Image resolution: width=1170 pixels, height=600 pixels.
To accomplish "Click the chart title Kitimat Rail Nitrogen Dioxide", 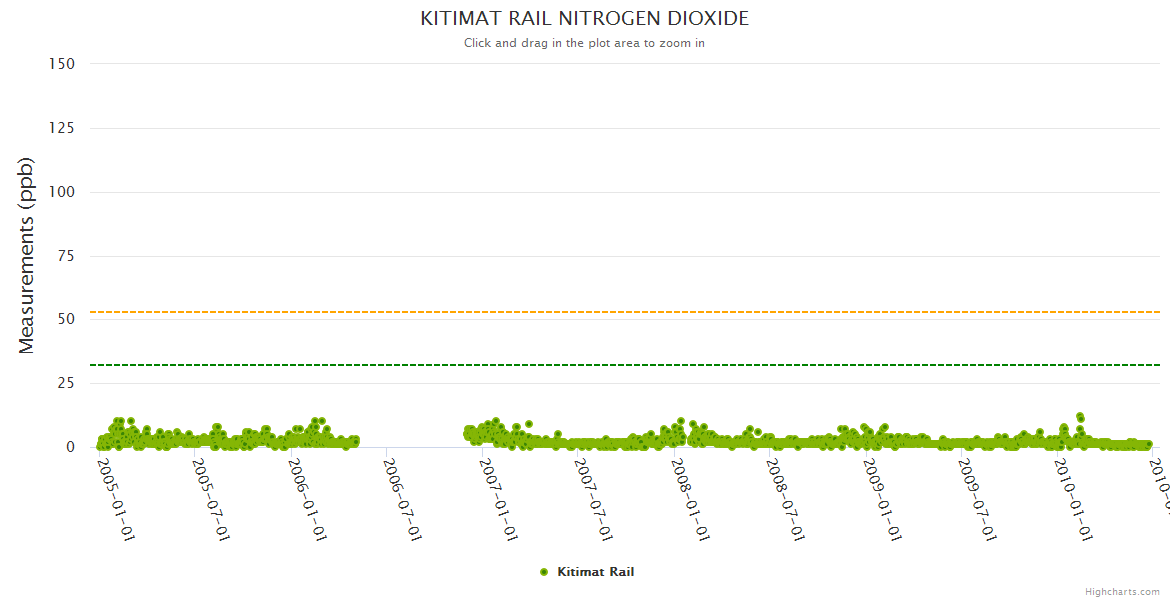I will 584,19.
